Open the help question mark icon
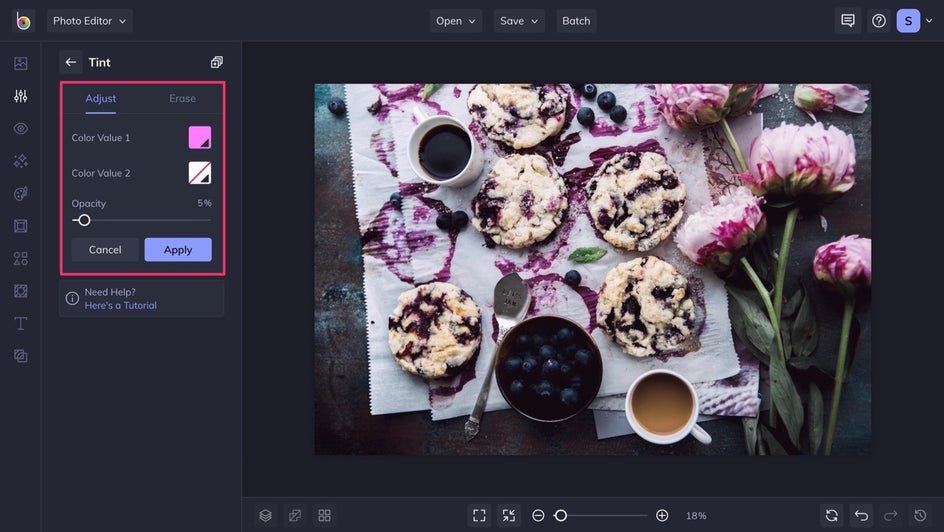Image resolution: width=944 pixels, height=532 pixels. (x=879, y=21)
